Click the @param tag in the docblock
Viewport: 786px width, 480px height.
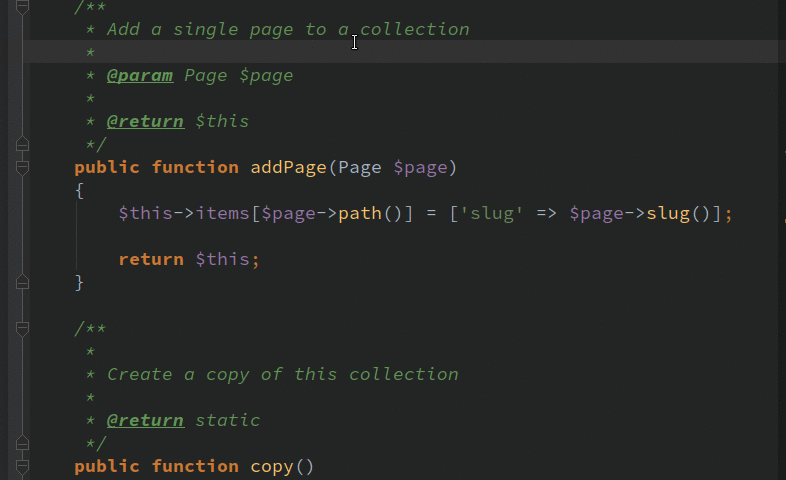pyautogui.click(x=140, y=76)
